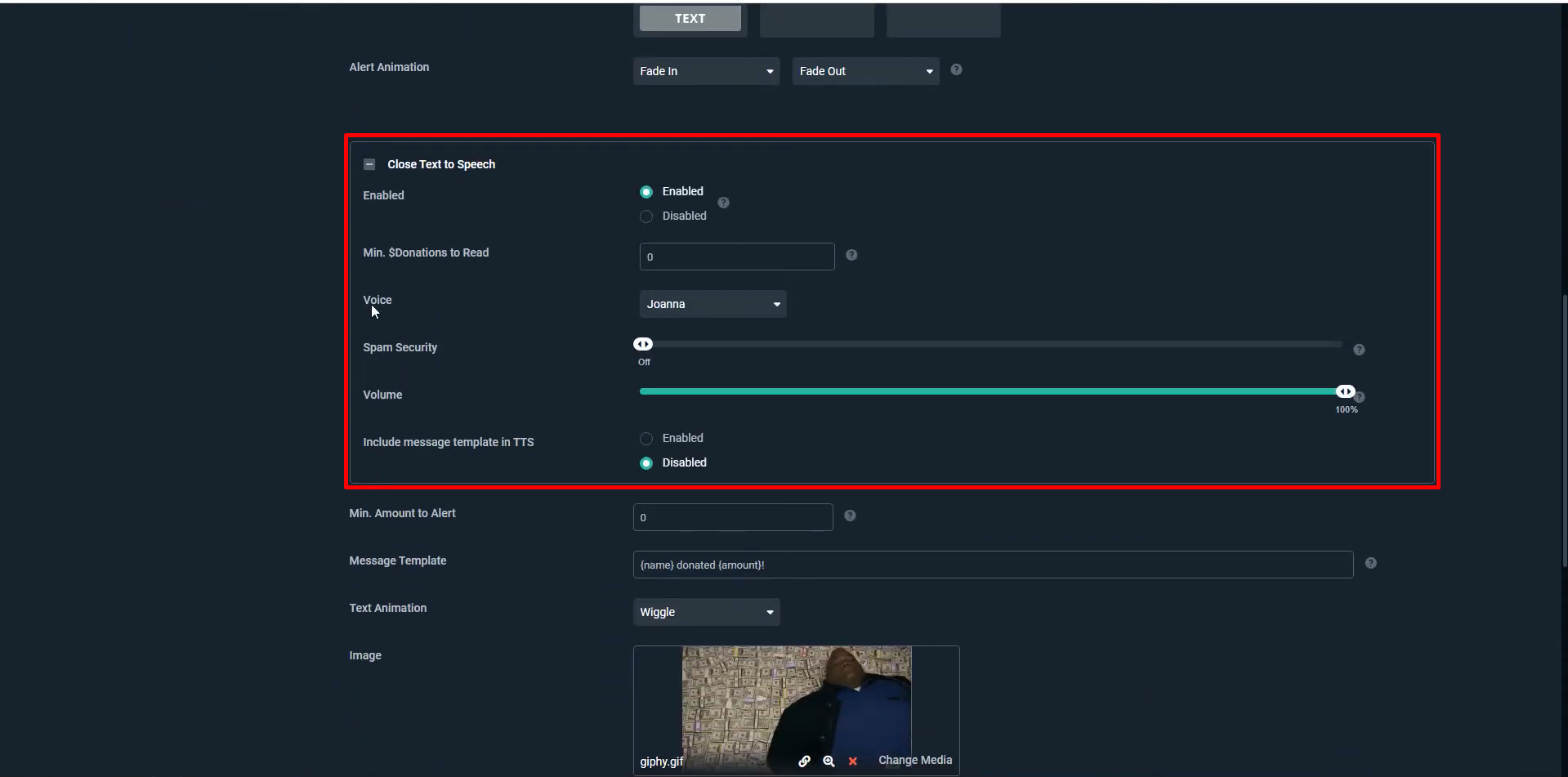This screenshot has width=1568, height=777.
Task: Click the help icon beside Min. Amount to Alert
Action: (x=850, y=516)
